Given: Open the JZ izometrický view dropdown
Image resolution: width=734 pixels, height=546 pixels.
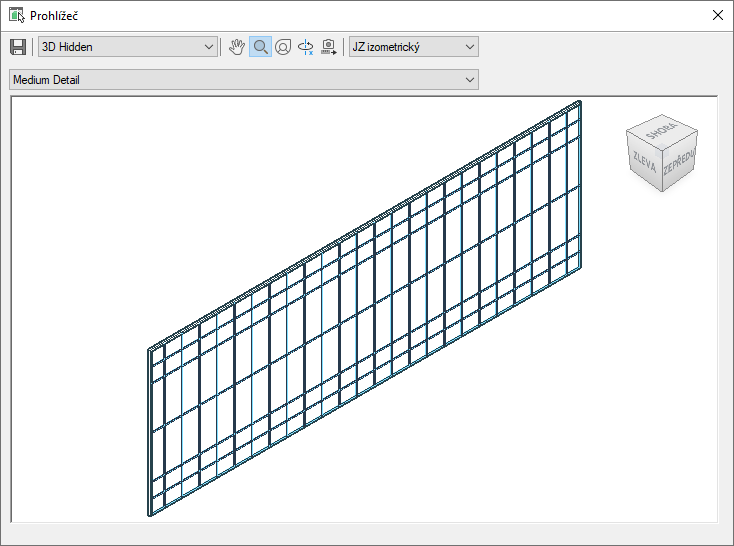Looking at the screenshot, I should 414,47.
